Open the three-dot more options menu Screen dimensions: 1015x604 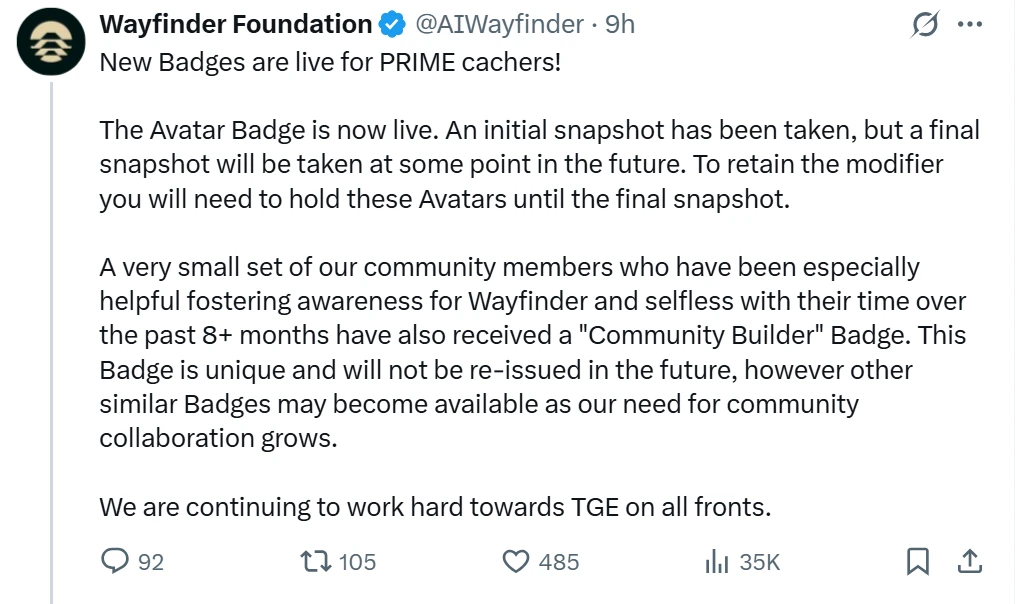tap(970, 24)
